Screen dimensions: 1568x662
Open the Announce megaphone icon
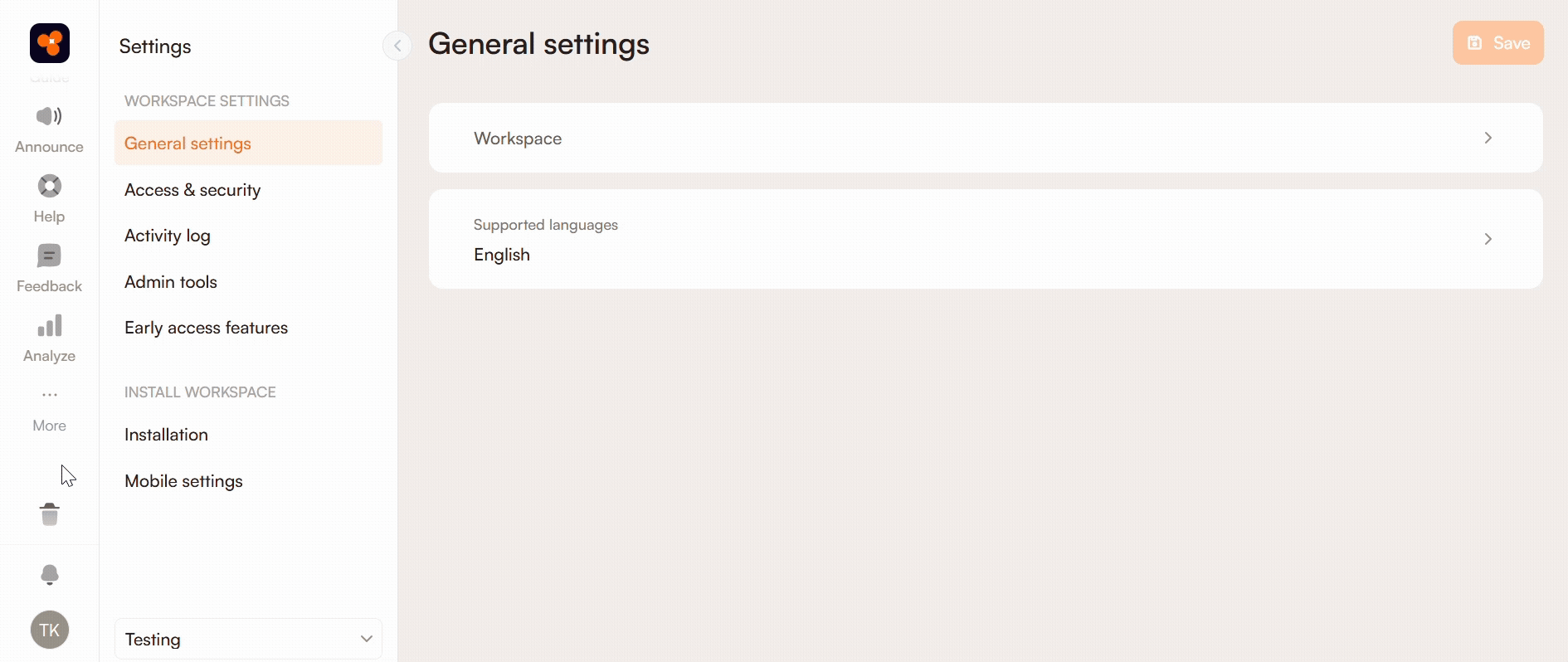click(50, 116)
